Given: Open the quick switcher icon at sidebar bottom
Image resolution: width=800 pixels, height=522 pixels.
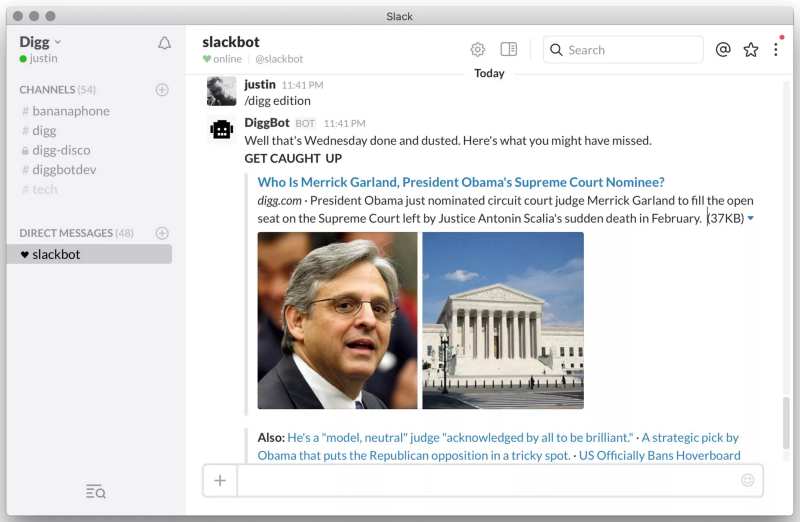Looking at the screenshot, I should click(x=95, y=491).
